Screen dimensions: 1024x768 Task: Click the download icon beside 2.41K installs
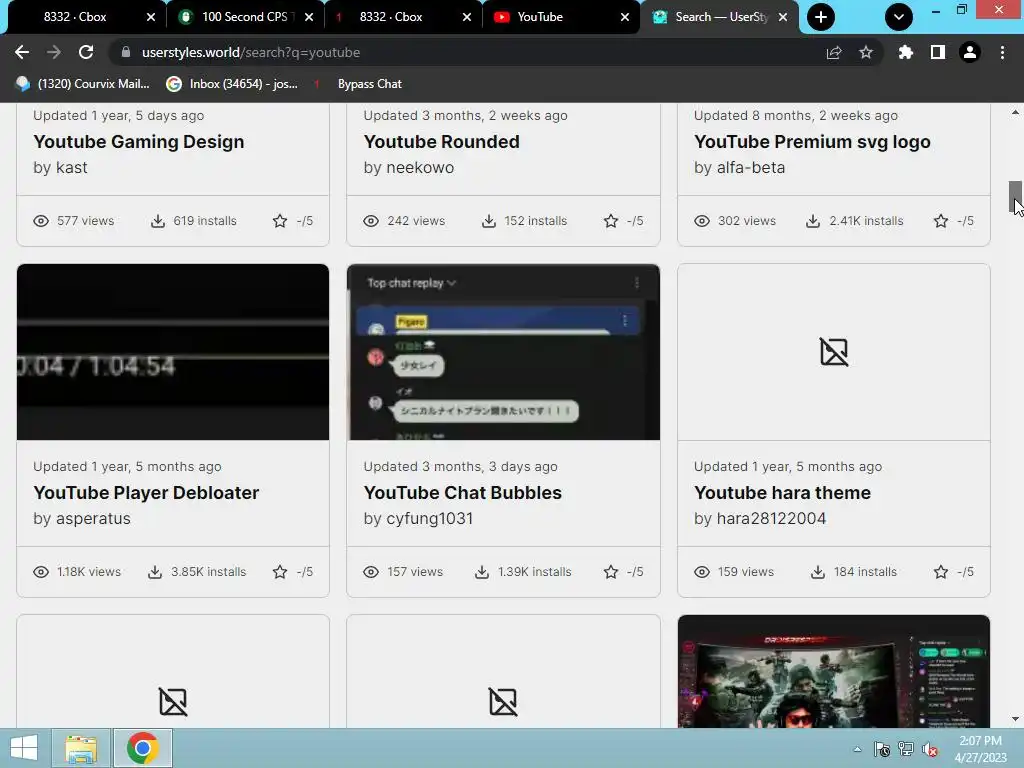click(x=813, y=221)
